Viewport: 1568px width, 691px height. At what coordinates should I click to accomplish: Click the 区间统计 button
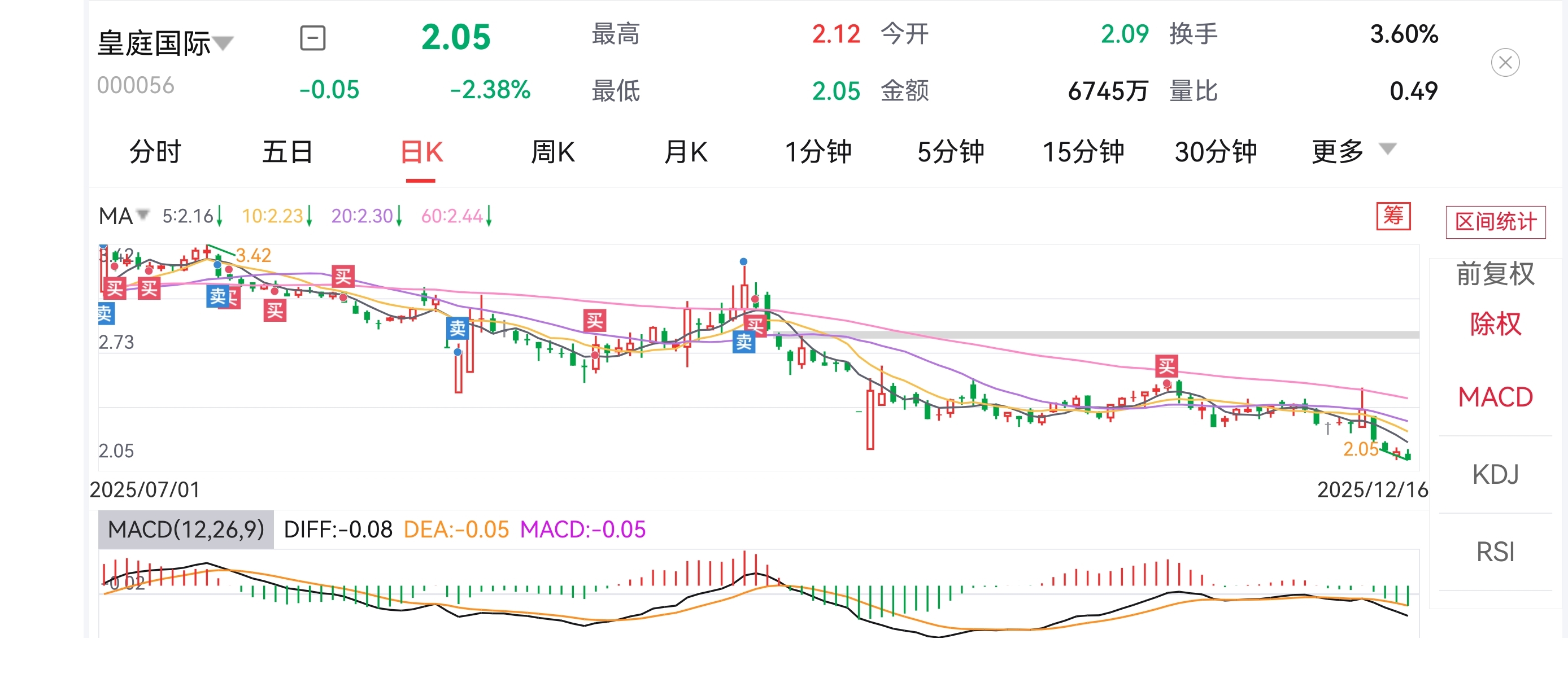[1495, 222]
